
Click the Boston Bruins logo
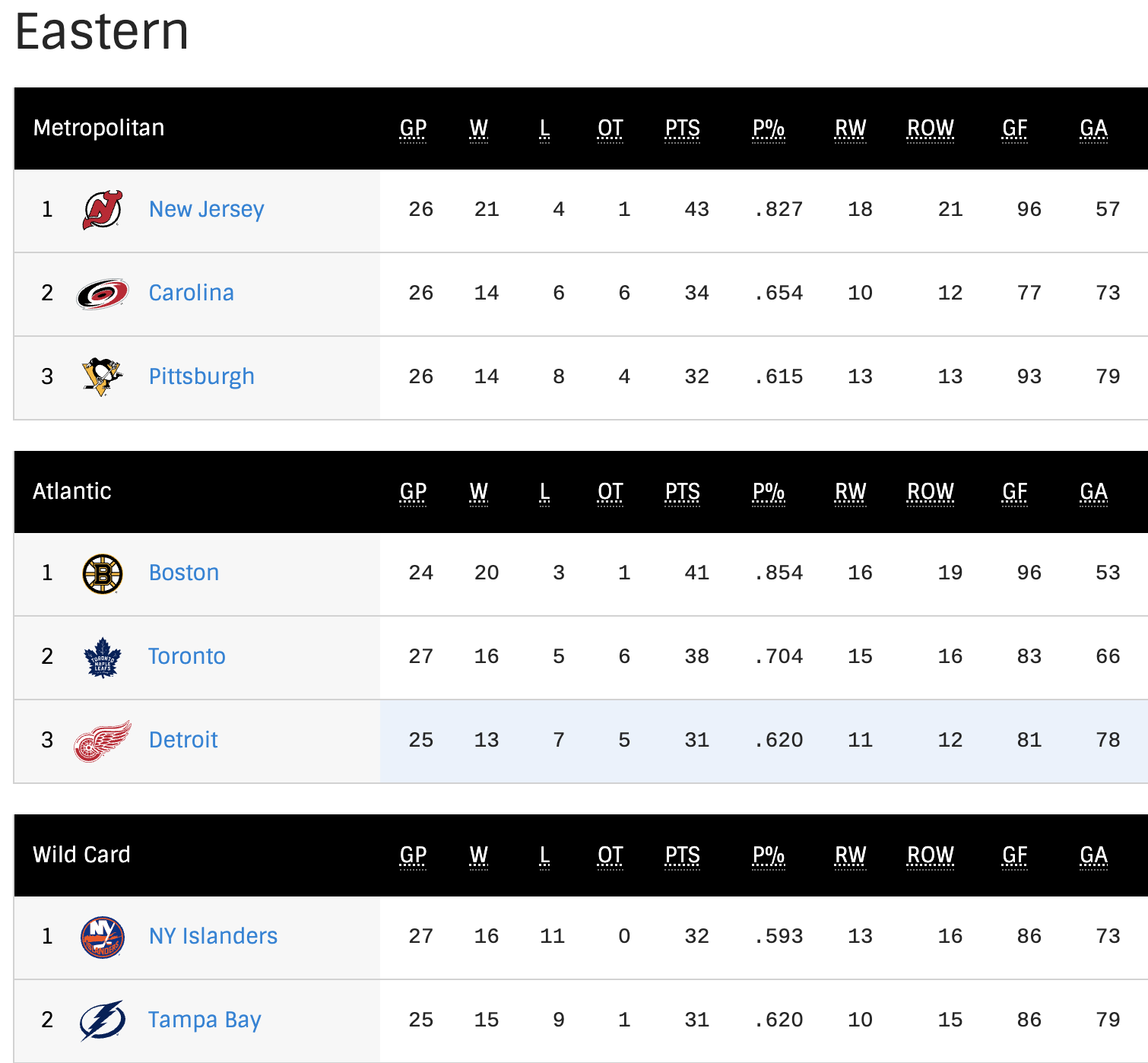point(103,573)
